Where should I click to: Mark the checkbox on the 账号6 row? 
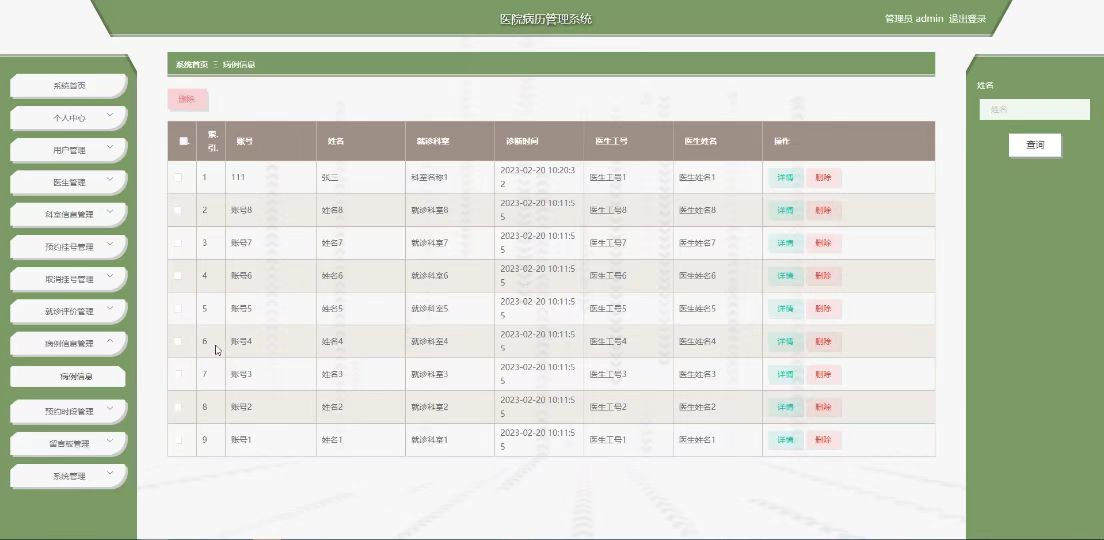[x=178, y=275]
